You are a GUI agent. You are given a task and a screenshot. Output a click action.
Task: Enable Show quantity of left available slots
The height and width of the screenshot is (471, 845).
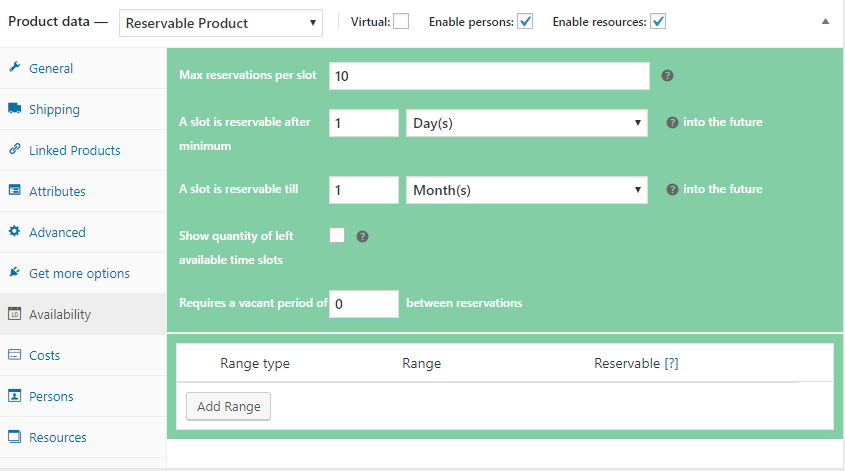[x=337, y=236]
